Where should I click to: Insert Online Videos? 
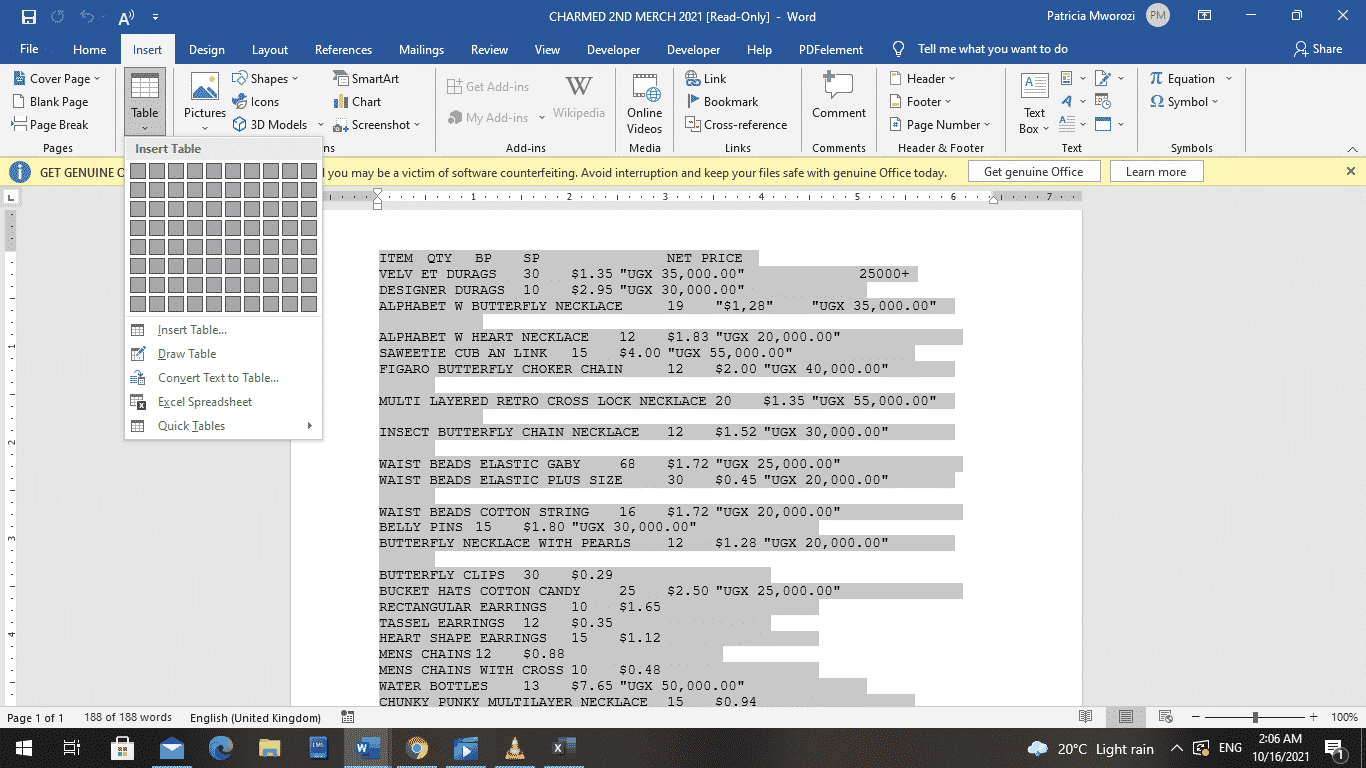644,101
